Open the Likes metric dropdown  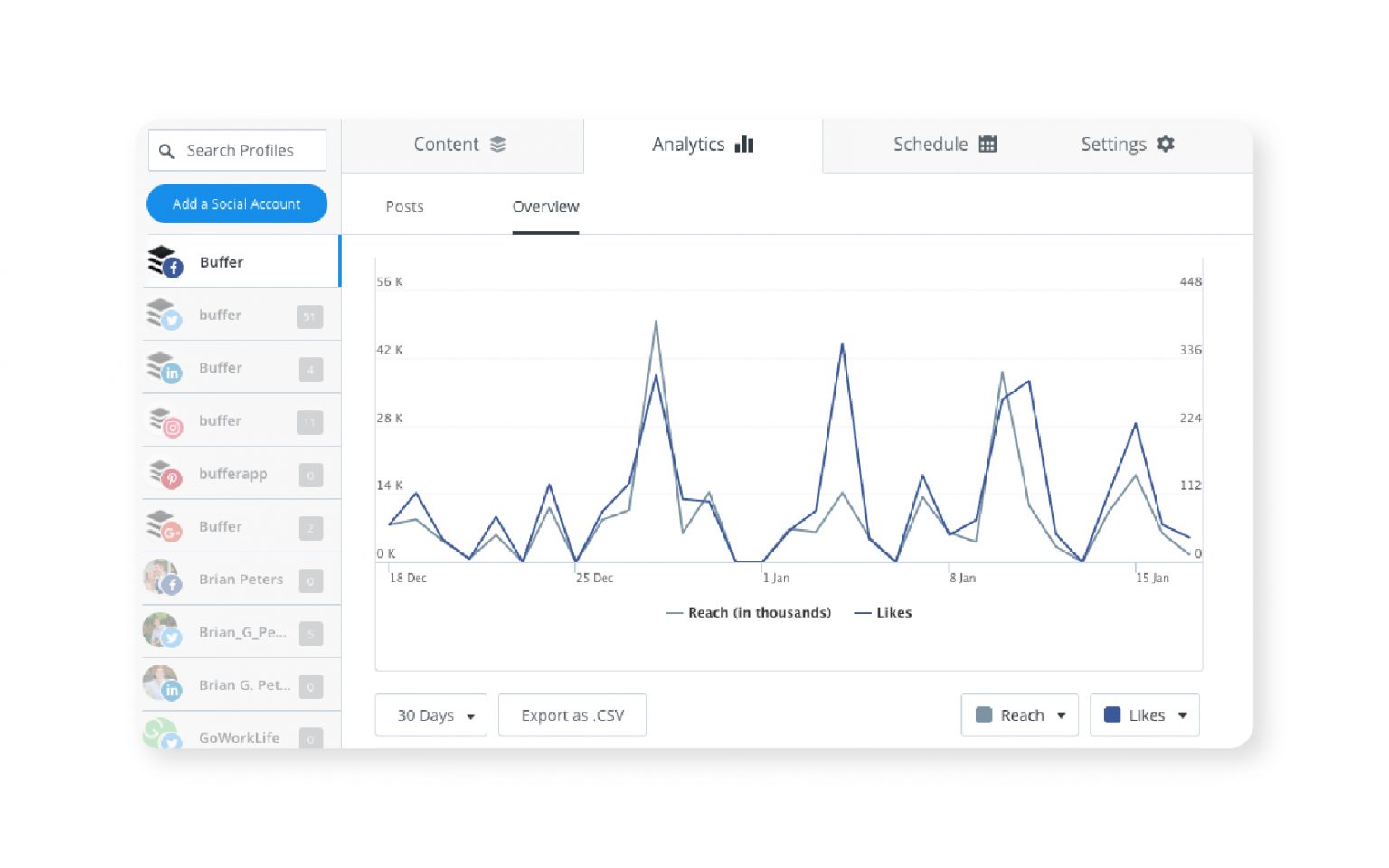click(1145, 715)
